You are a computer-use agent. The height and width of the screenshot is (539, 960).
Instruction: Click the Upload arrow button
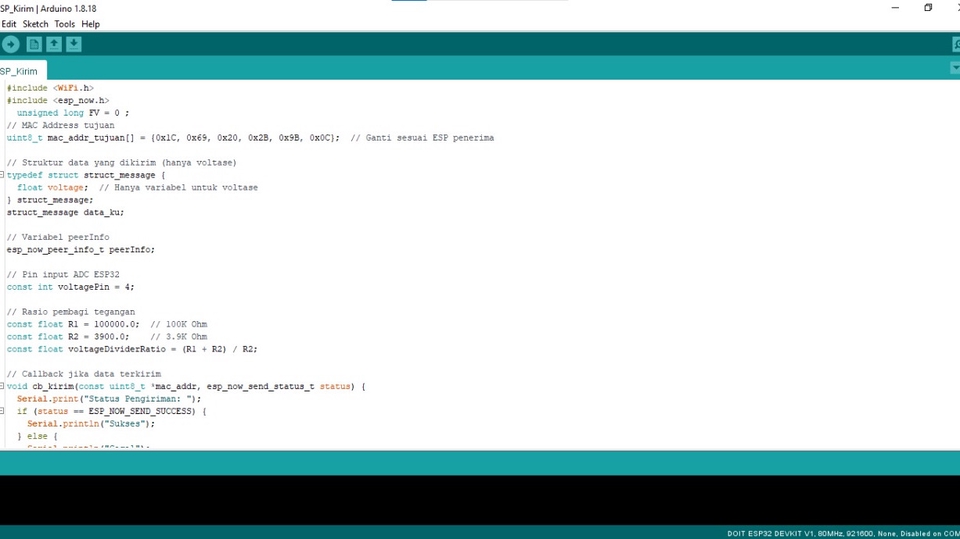click(11, 44)
